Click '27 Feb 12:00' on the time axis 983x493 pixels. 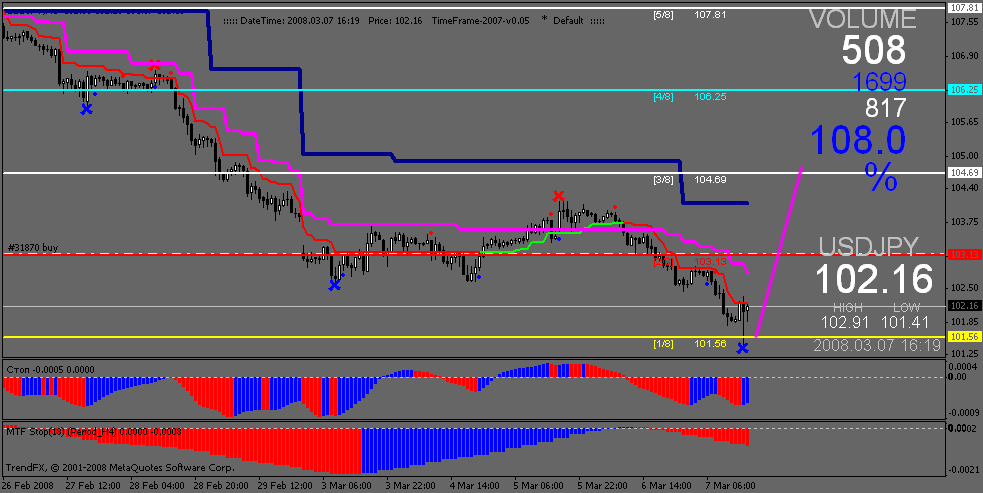coord(93,485)
